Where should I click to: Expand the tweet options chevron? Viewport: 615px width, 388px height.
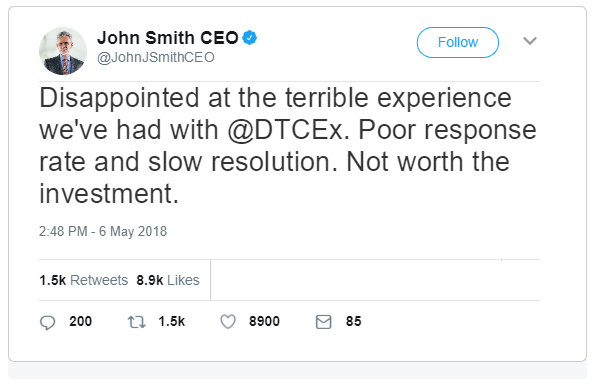pyautogui.click(x=530, y=41)
